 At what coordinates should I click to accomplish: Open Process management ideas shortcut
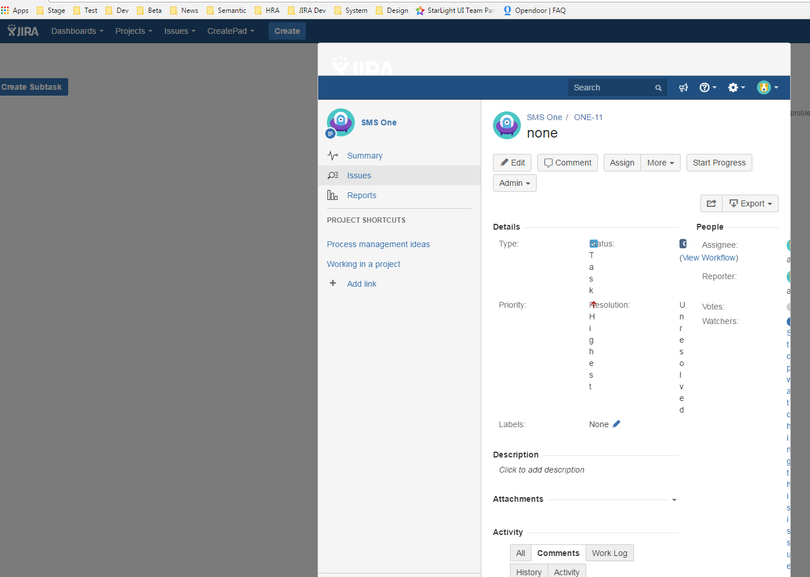pos(378,244)
